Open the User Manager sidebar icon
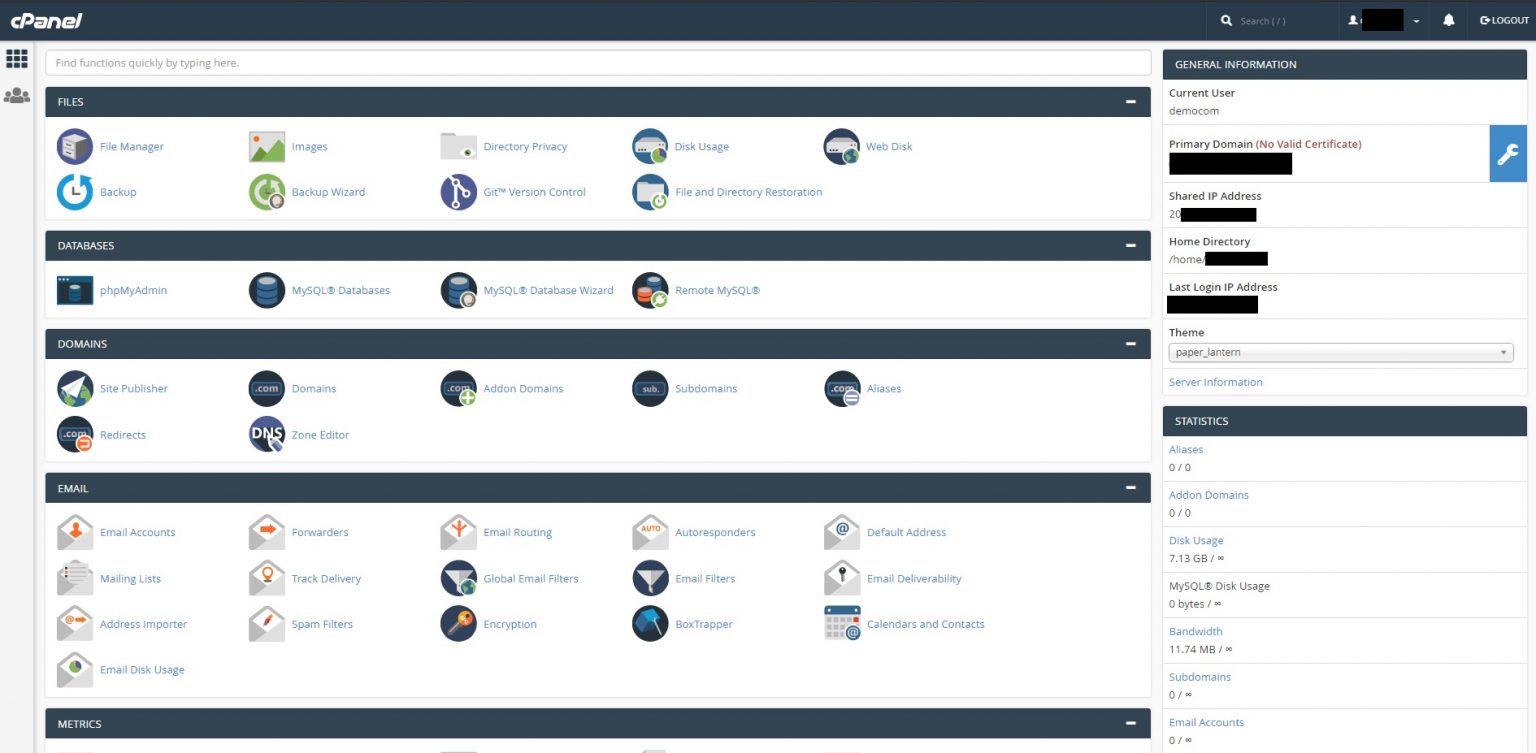Image resolution: width=1536 pixels, height=753 pixels. pos(16,96)
